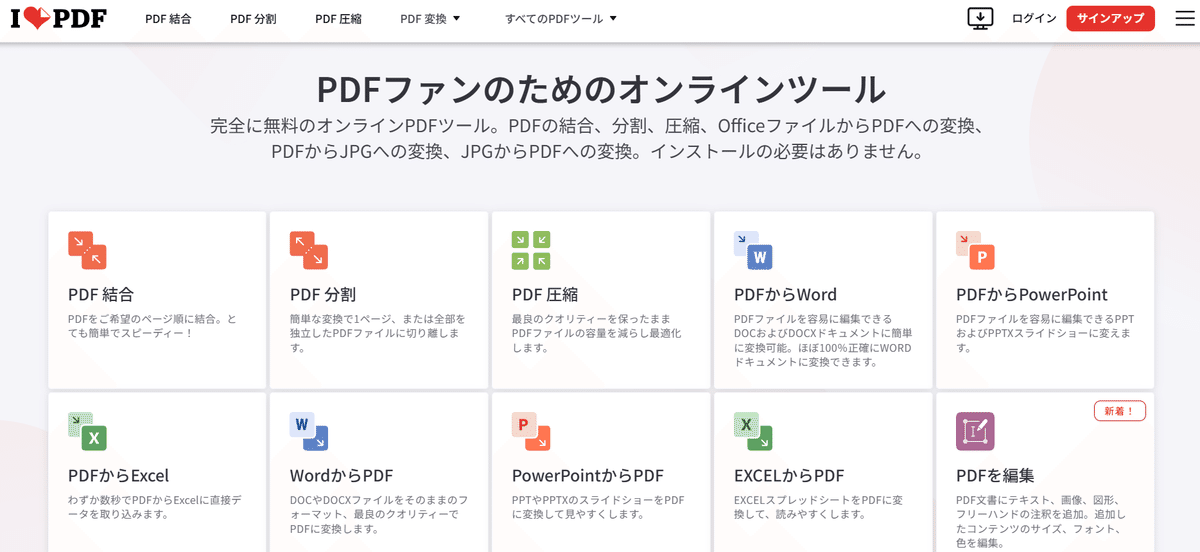
Task: Click the EXCELからPDF icon
Action: click(x=753, y=432)
